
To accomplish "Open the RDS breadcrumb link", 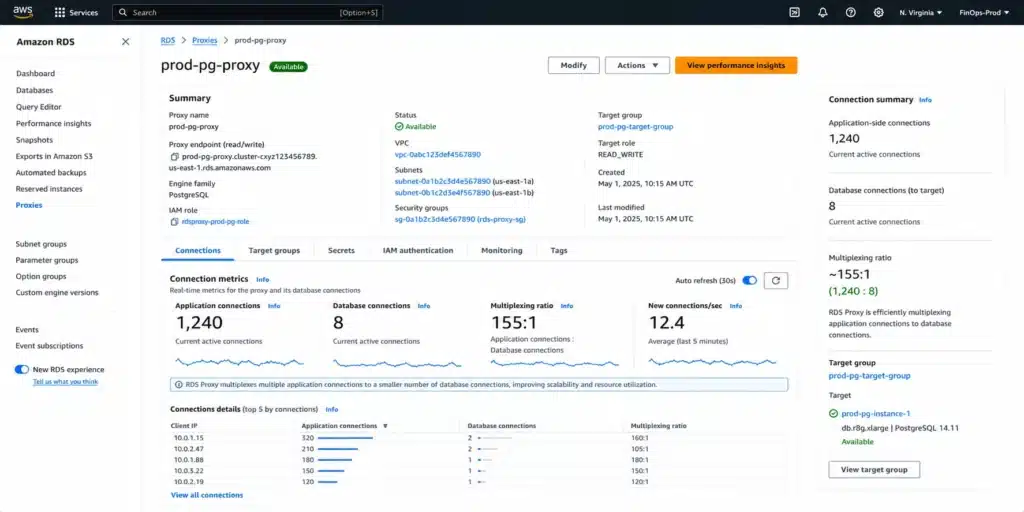I will click(168, 40).
